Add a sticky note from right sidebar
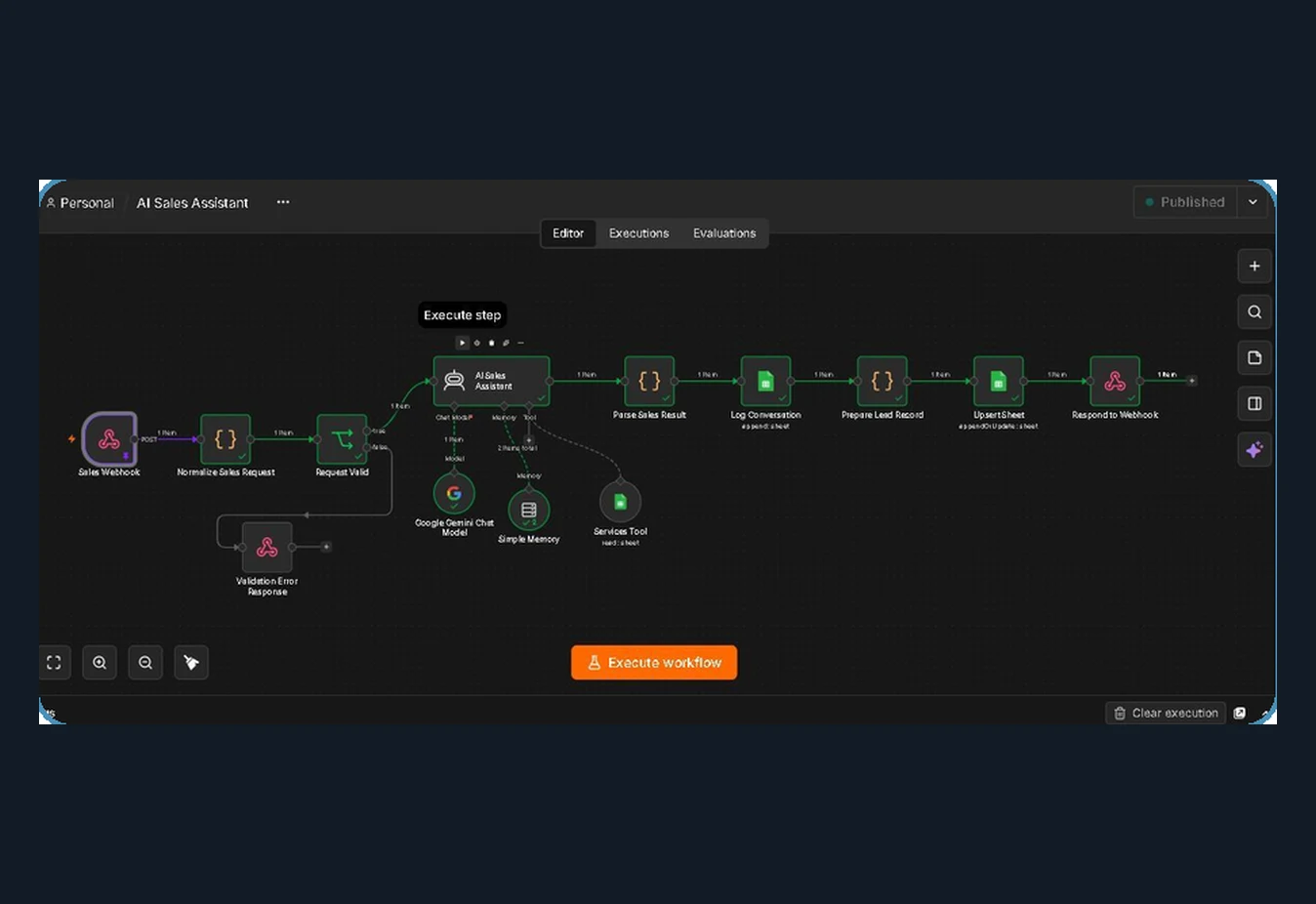 pyautogui.click(x=1254, y=357)
